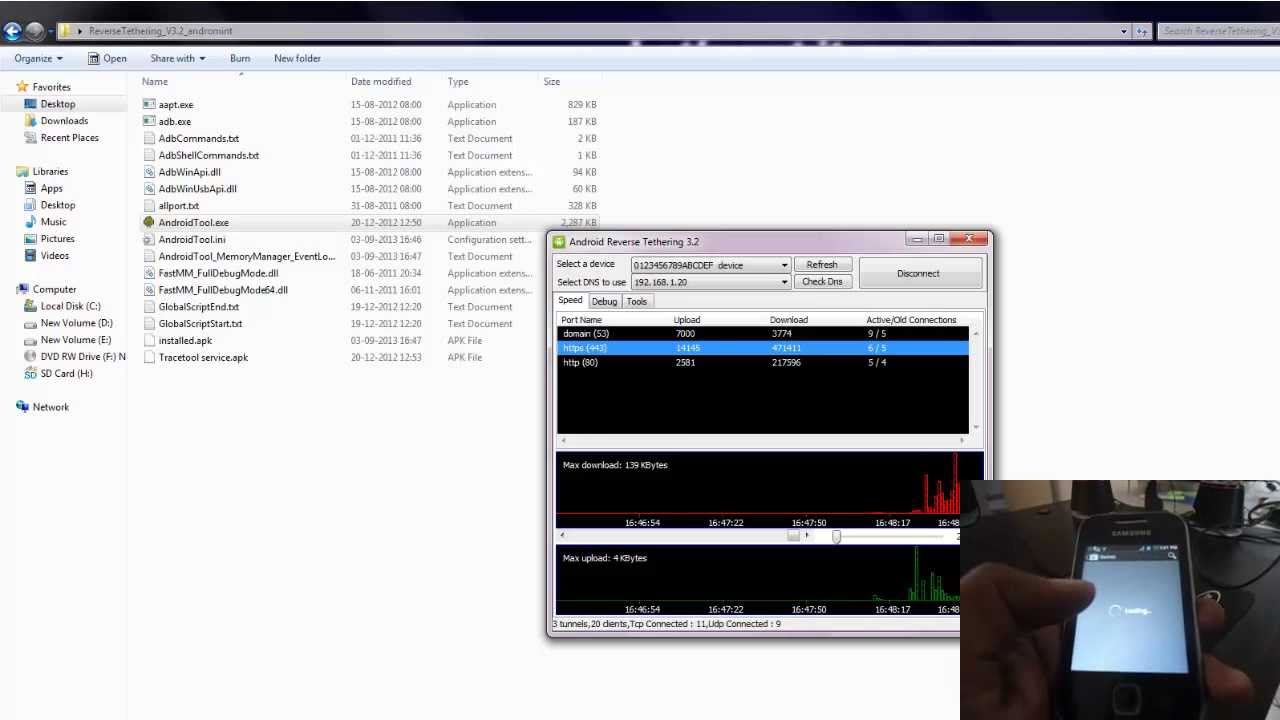Open the address bar history dropdown arrow
This screenshot has height=720, width=1280.
[1123, 31]
